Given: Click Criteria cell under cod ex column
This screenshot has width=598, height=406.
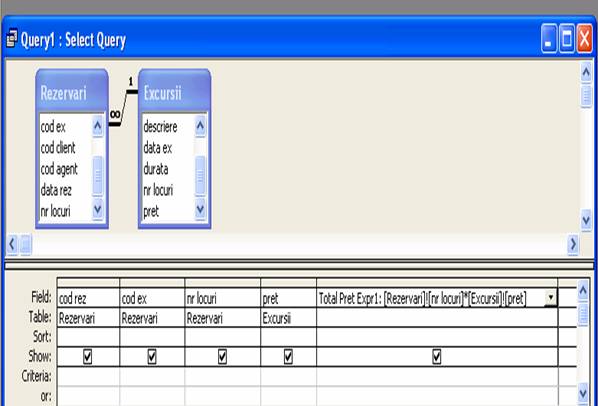Looking at the screenshot, I should coord(152,377).
